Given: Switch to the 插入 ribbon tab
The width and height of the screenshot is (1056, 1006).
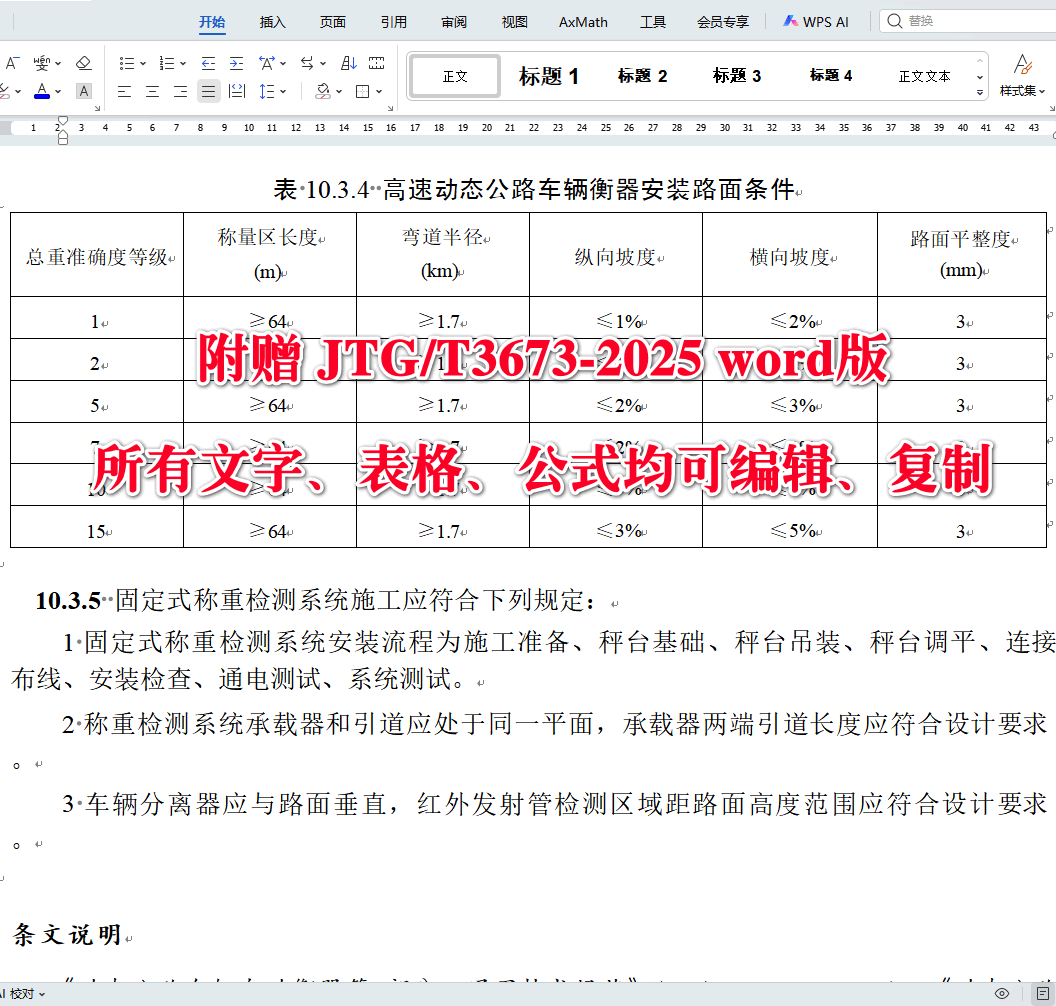Looking at the screenshot, I should (272, 21).
